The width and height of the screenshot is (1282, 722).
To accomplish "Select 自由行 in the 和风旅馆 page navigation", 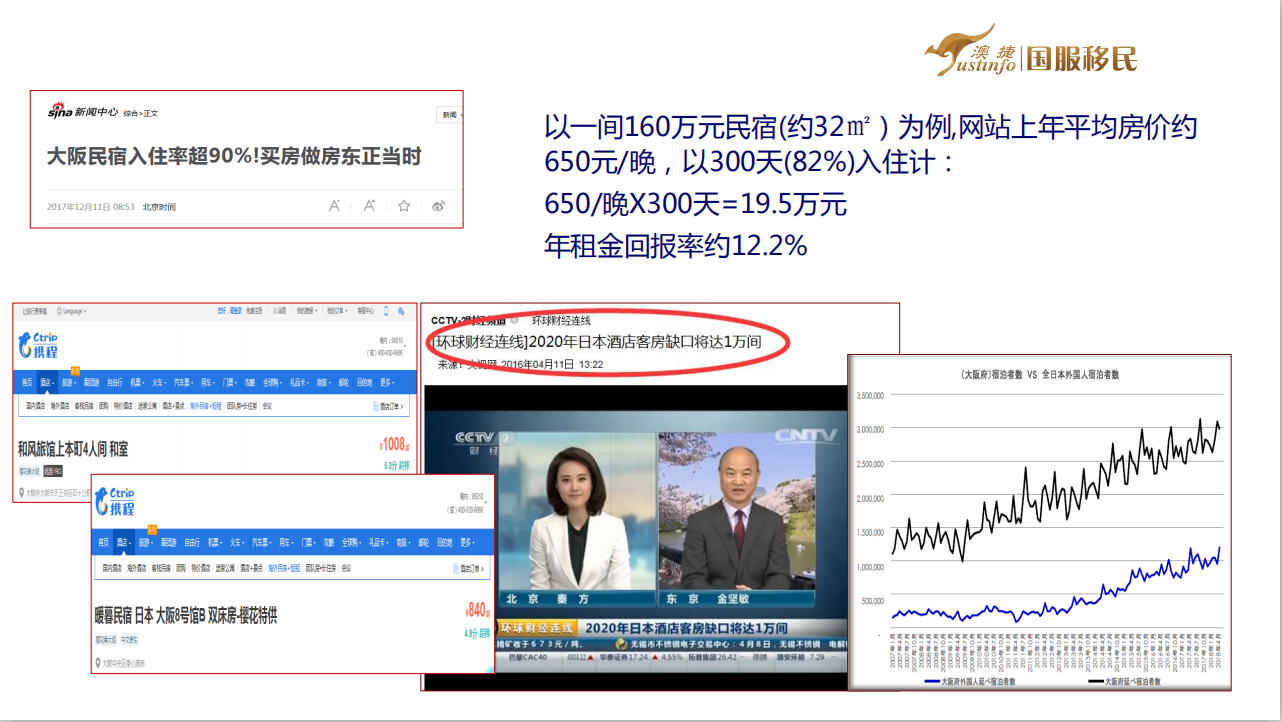I will [x=114, y=383].
